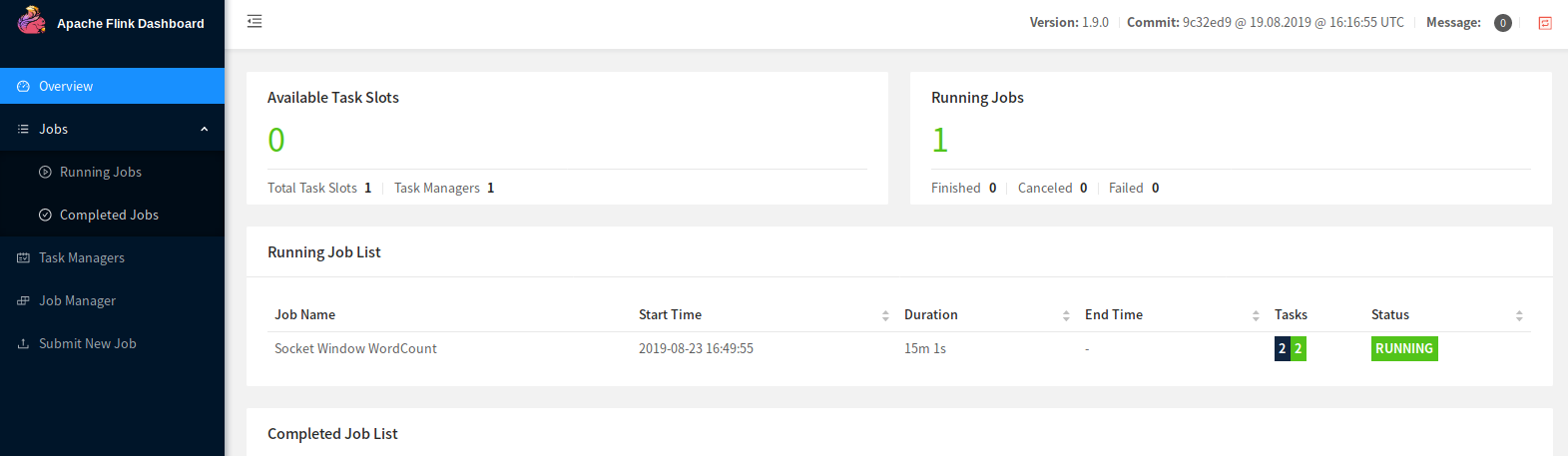Image resolution: width=1568 pixels, height=456 pixels.
Task: Open the Socket Window WordCount job
Action: [355, 348]
